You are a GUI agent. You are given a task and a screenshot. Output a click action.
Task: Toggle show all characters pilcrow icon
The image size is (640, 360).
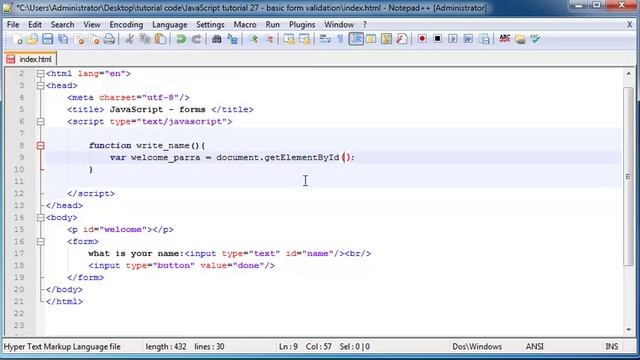point(340,39)
